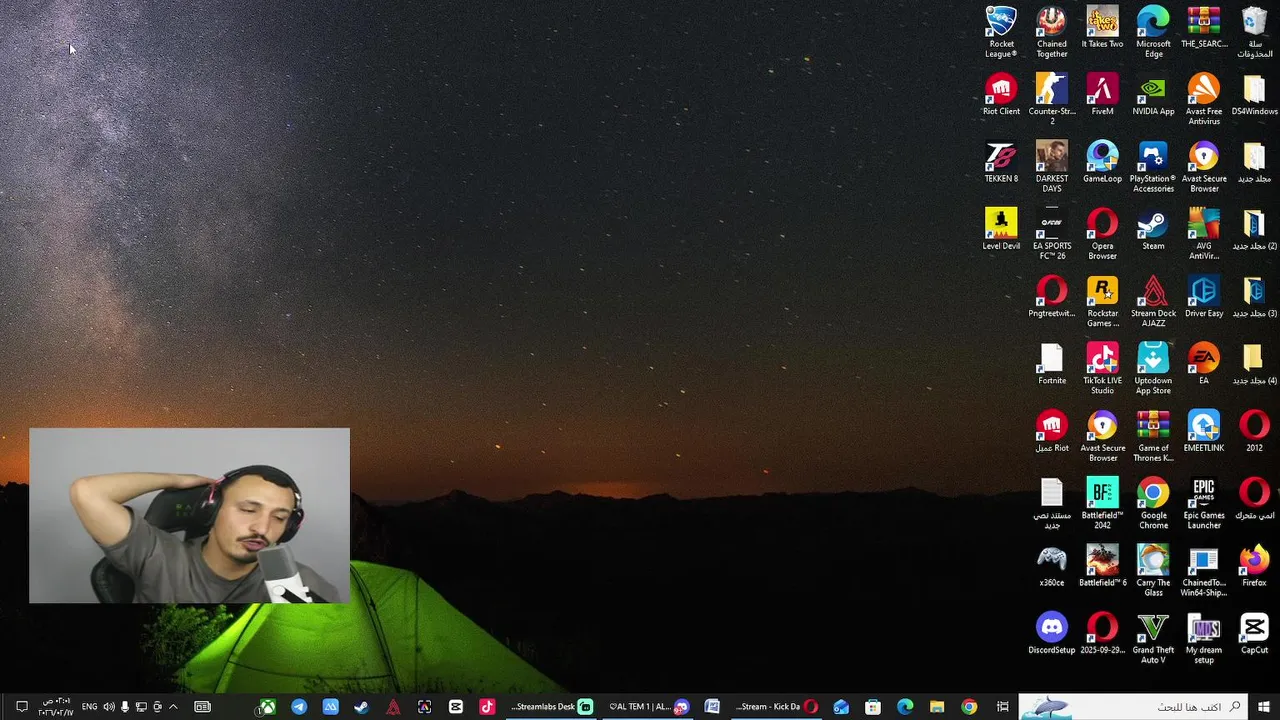The height and width of the screenshot is (720, 1280).
Task: Open Uptodown App Store shortcut
Action: pyautogui.click(x=1153, y=368)
